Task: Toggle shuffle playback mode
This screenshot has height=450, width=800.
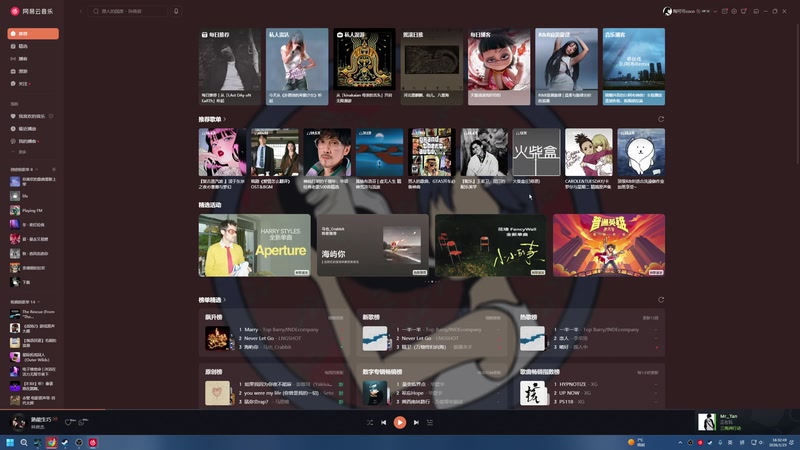Action: click(369, 422)
